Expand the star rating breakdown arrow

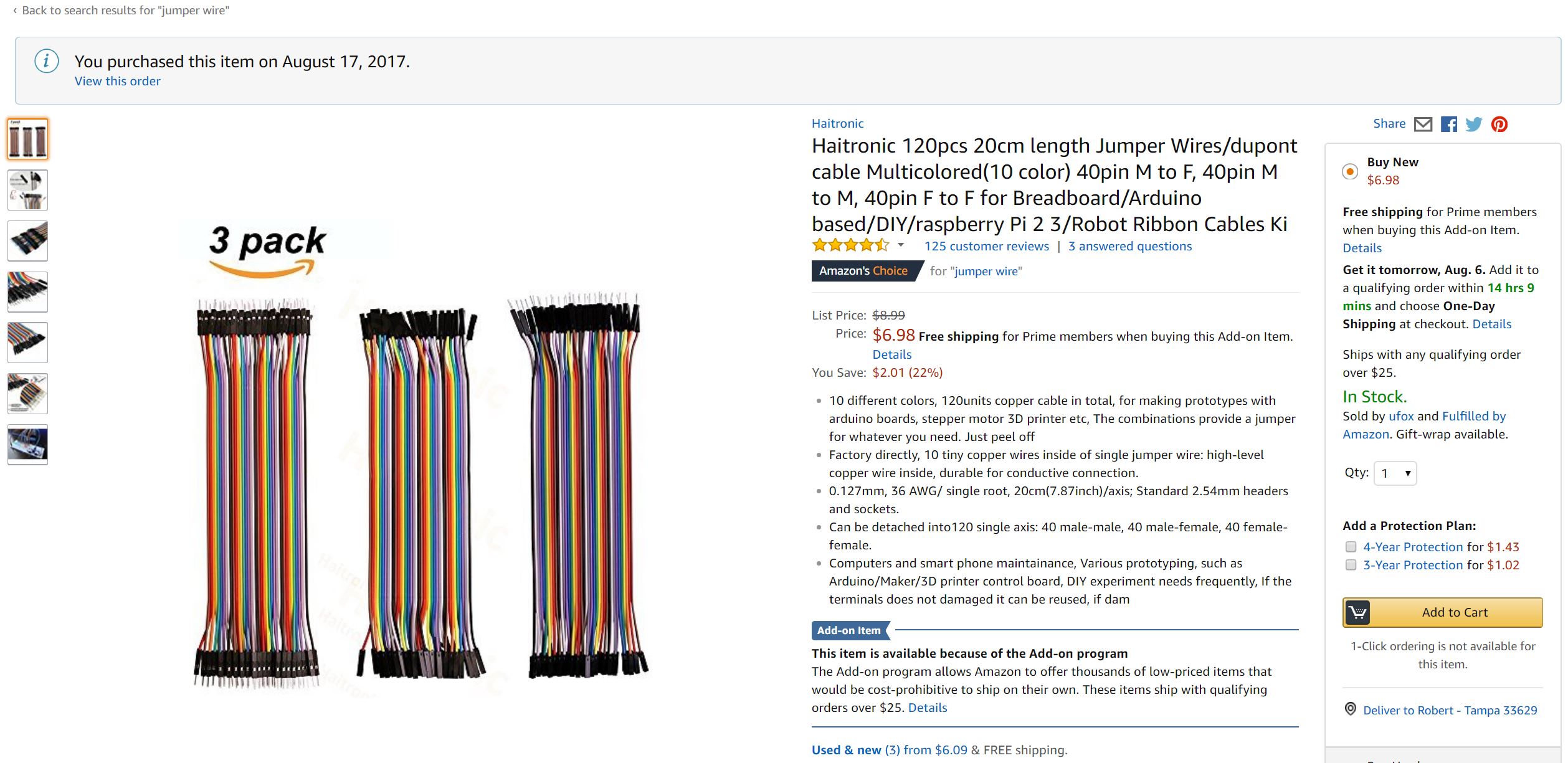click(x=901, y=245)
